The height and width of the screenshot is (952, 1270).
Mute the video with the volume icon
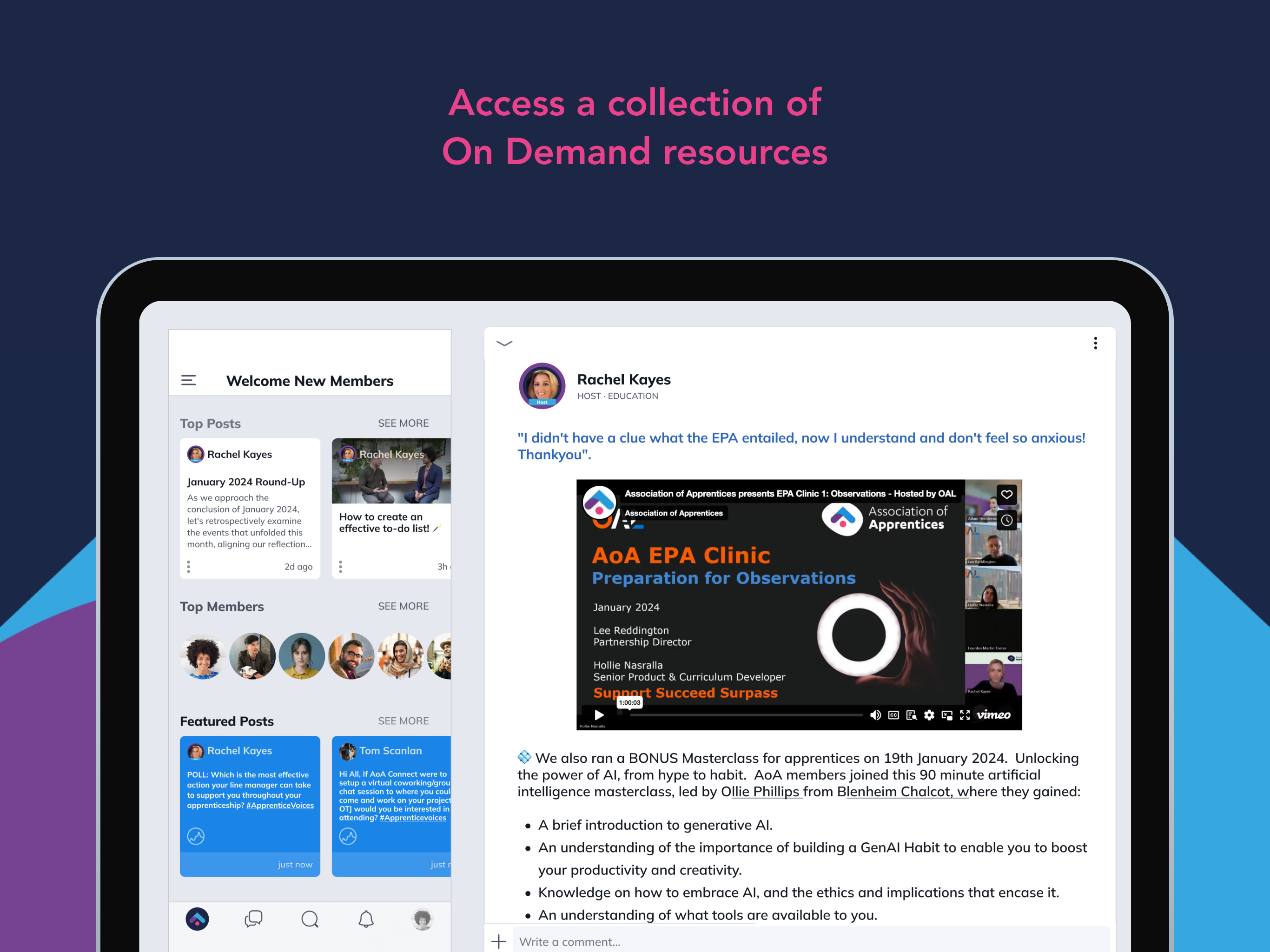point(875,715)
